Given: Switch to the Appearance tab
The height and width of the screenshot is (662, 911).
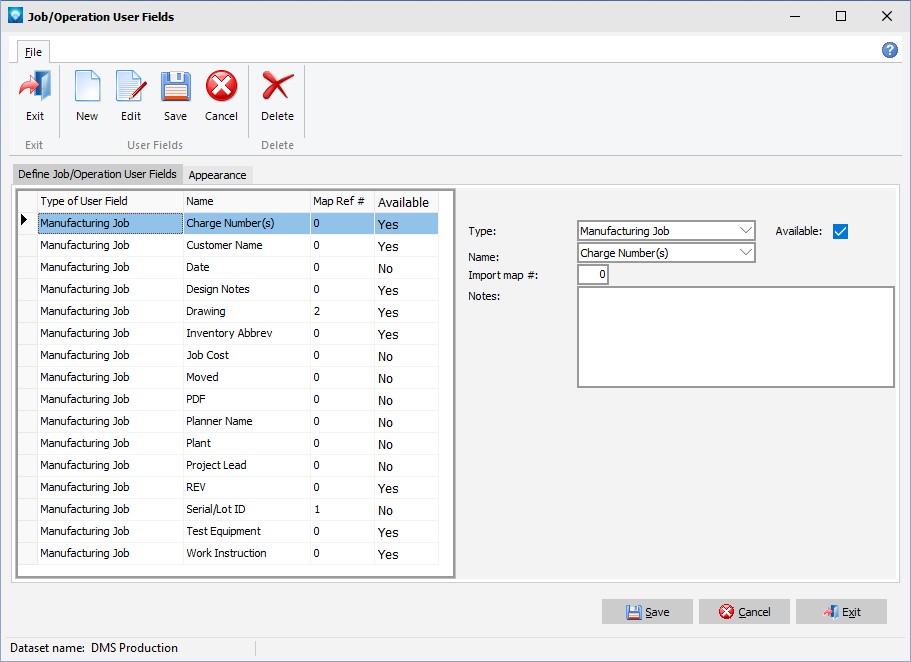Looking at the screenshot, I should click(217, 175).
